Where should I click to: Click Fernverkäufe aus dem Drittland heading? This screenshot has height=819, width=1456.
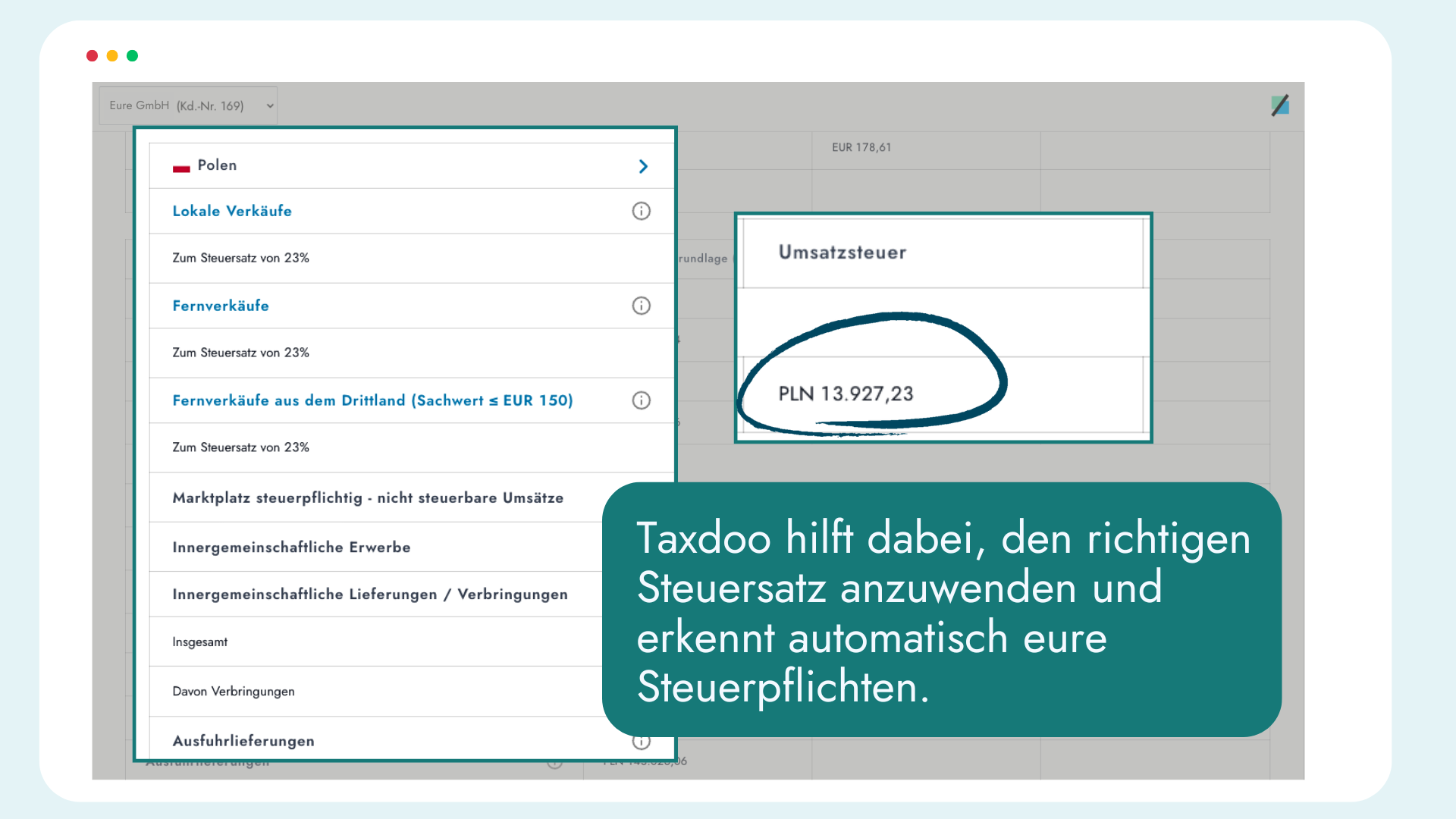coord(372,400)
